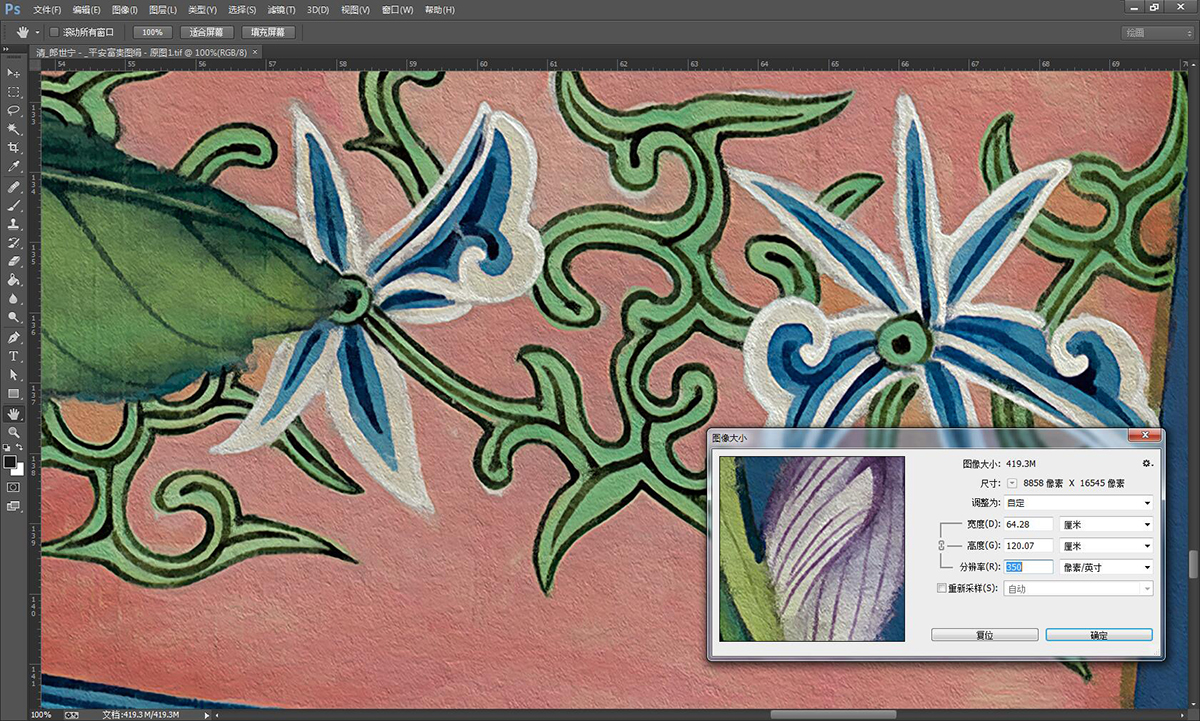Select the Path Selection tool
Viewport: 1200px width, 721px height.
14,374
